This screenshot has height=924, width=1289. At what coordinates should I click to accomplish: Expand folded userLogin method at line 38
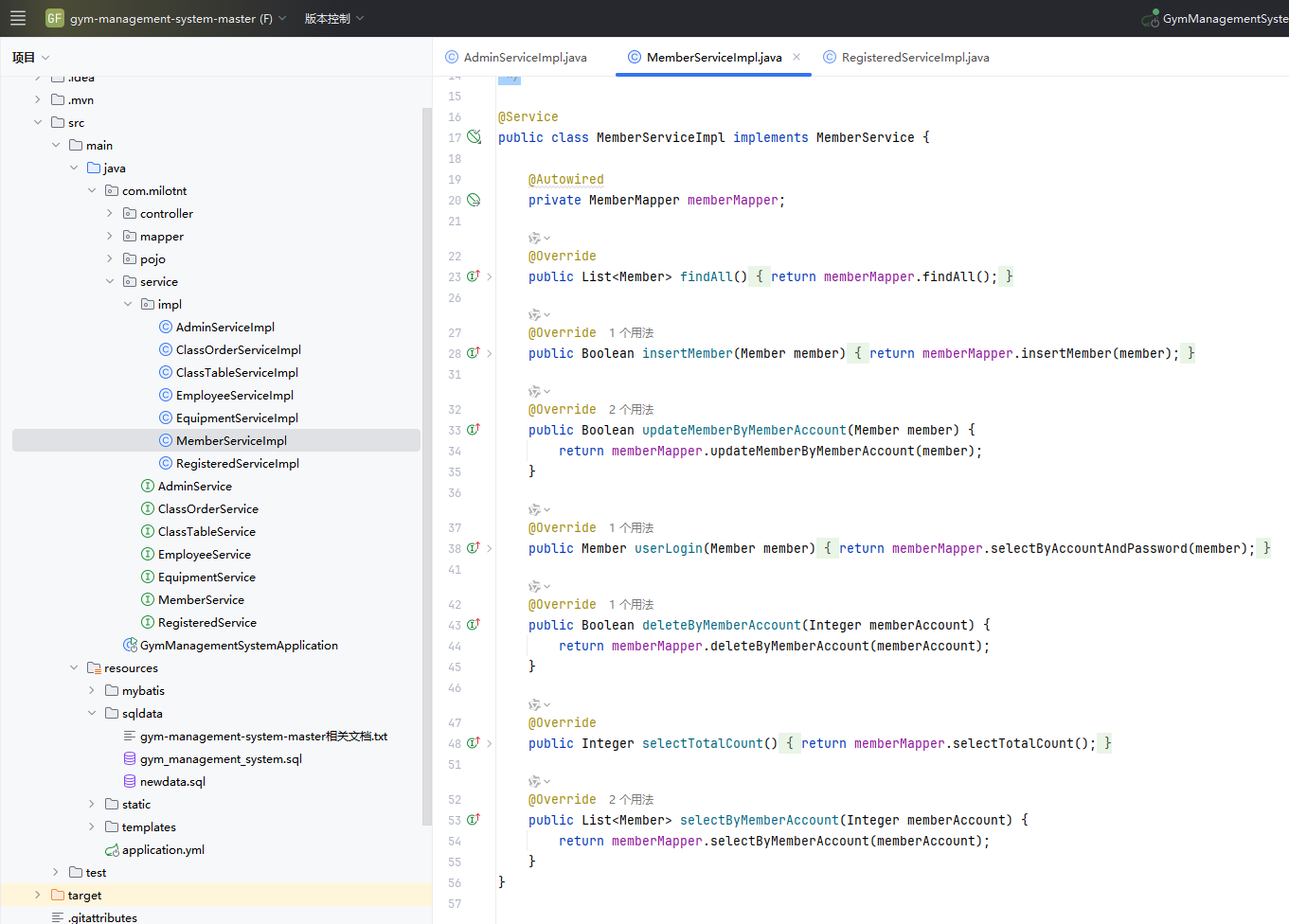(x=490, y=548)
